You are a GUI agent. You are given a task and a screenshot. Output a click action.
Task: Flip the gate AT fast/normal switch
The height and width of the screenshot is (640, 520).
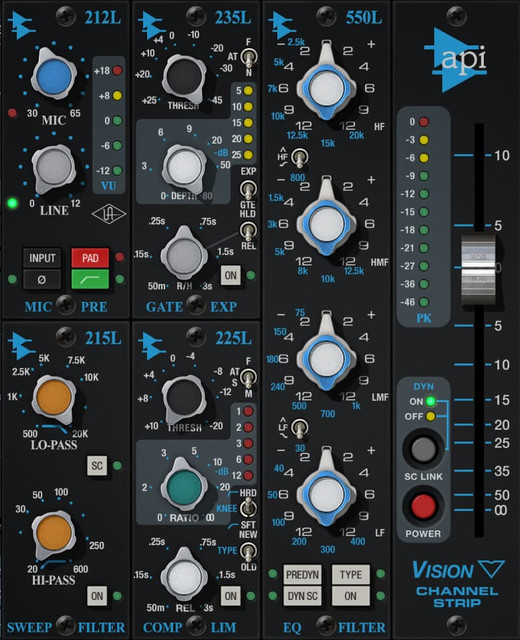(248, 58)
